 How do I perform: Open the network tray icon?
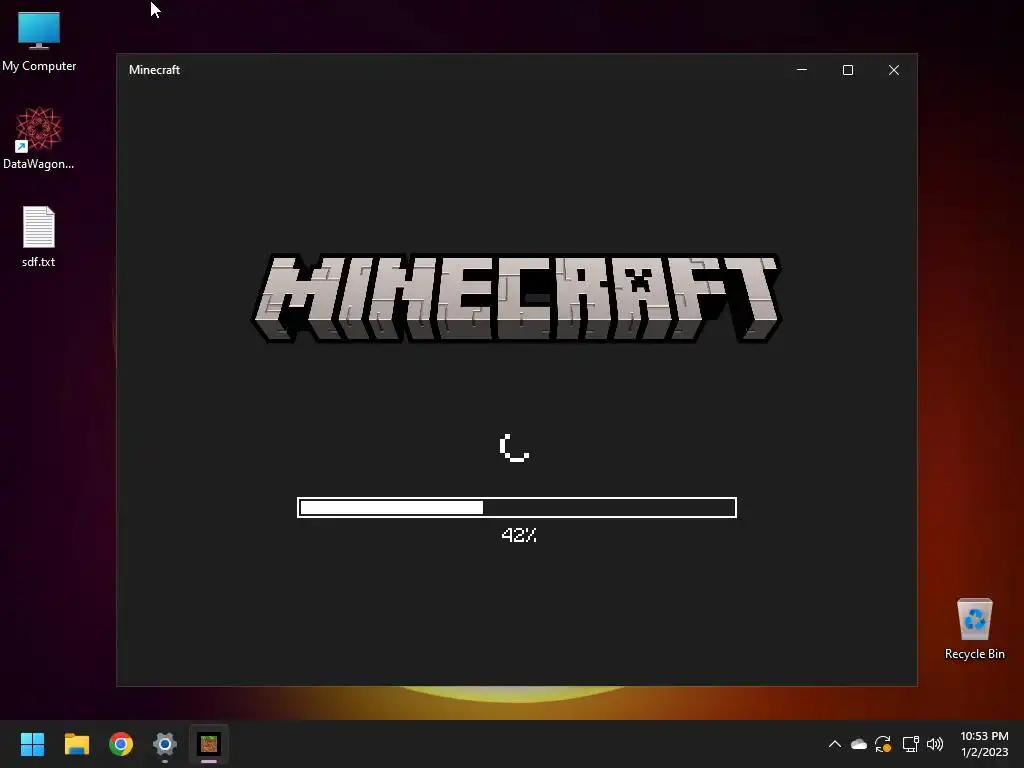(x=910, y=744)
